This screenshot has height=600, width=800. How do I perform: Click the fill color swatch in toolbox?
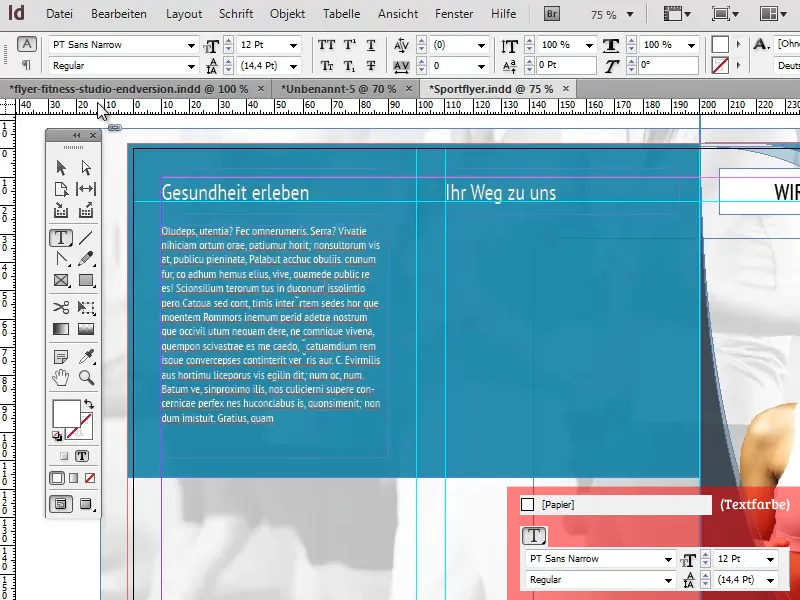pos(66,414)
